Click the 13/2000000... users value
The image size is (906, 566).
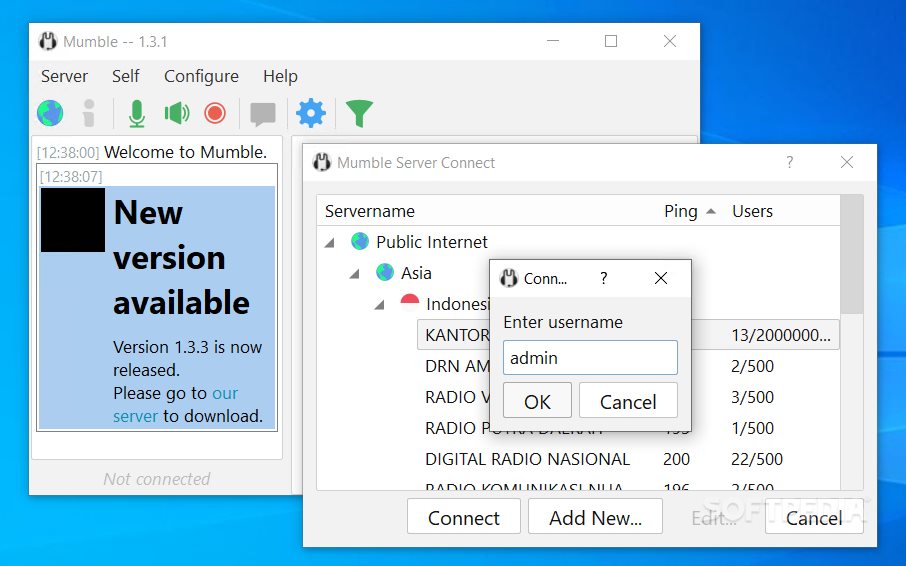click(x=781, y=335)
